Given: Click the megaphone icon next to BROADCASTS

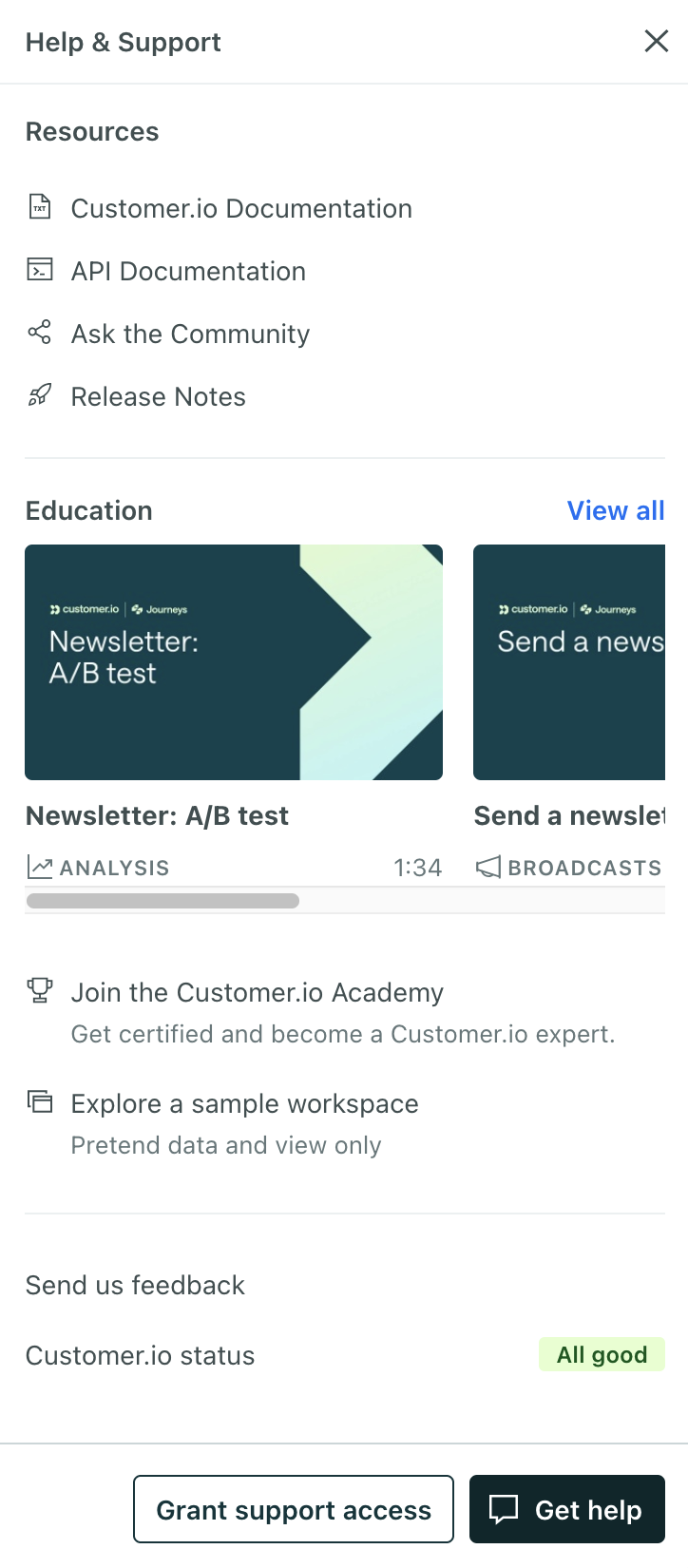Looking at the screenshot, I should pyautogui.click(x=488, y=867).
